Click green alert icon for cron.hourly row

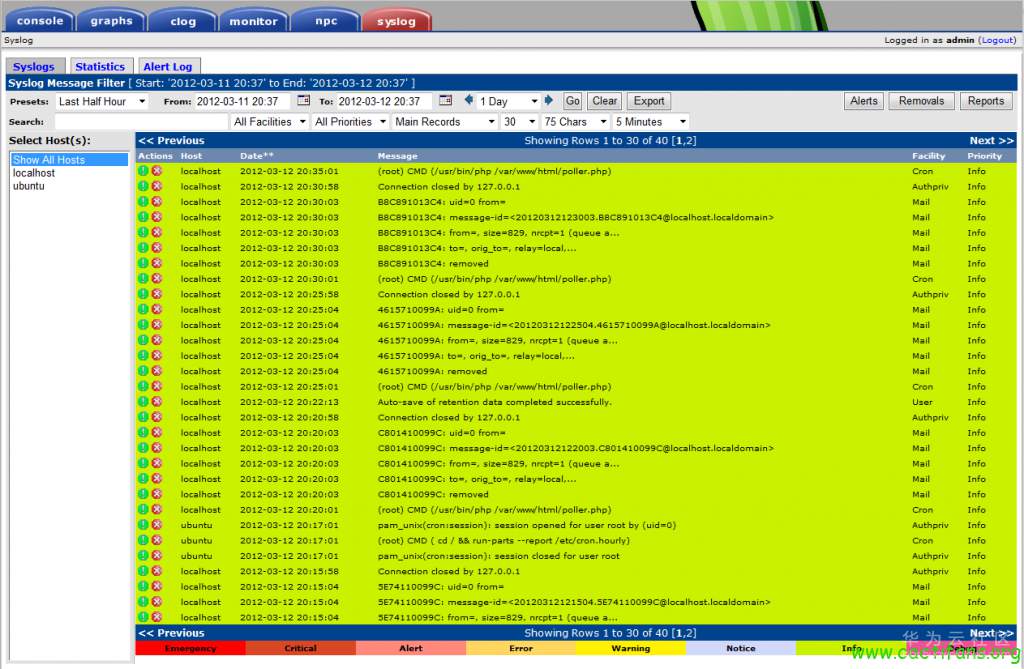click(143, 540)
